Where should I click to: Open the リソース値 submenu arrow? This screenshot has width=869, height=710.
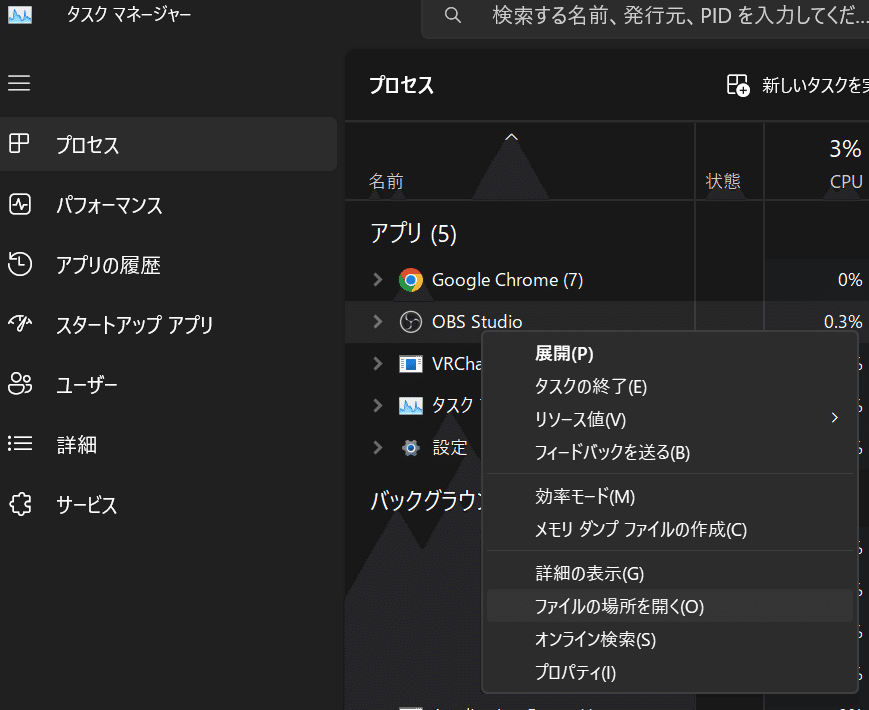[x=835, y=419]
